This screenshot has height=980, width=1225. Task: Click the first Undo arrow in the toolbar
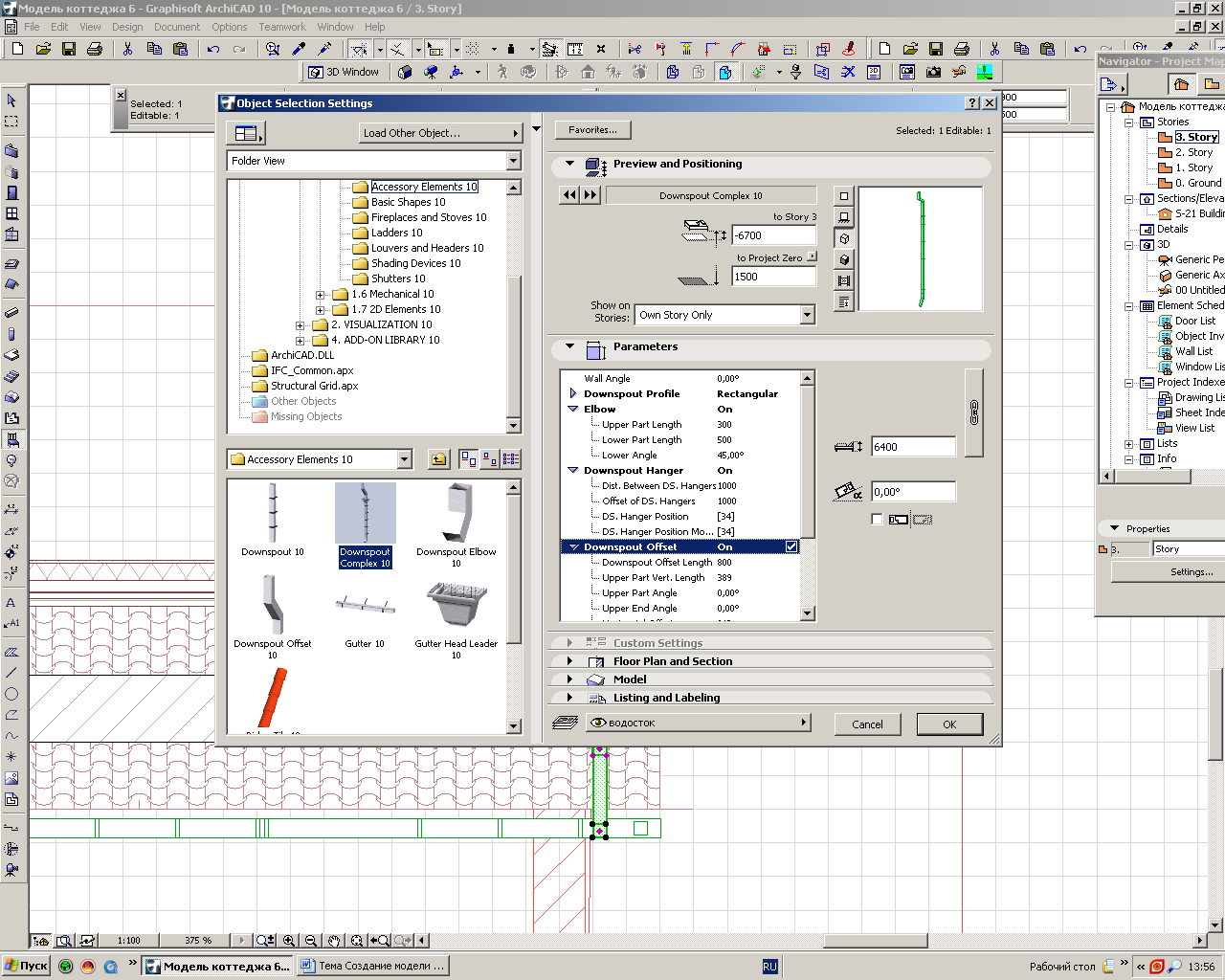pos(213,49)
